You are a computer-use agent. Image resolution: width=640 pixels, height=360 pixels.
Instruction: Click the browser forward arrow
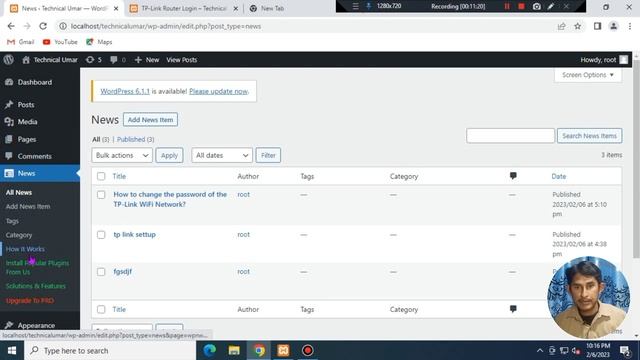(27, 26)
